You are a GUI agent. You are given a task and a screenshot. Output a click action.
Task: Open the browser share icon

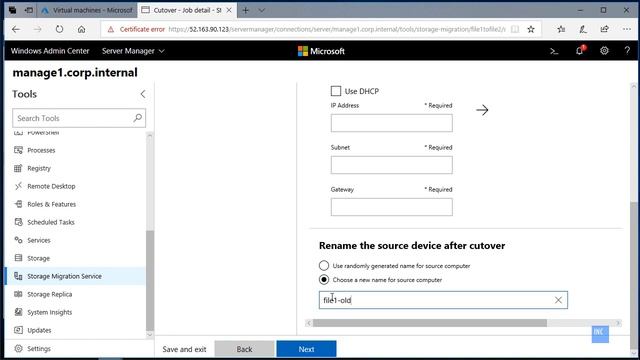[x=604, y=29]
